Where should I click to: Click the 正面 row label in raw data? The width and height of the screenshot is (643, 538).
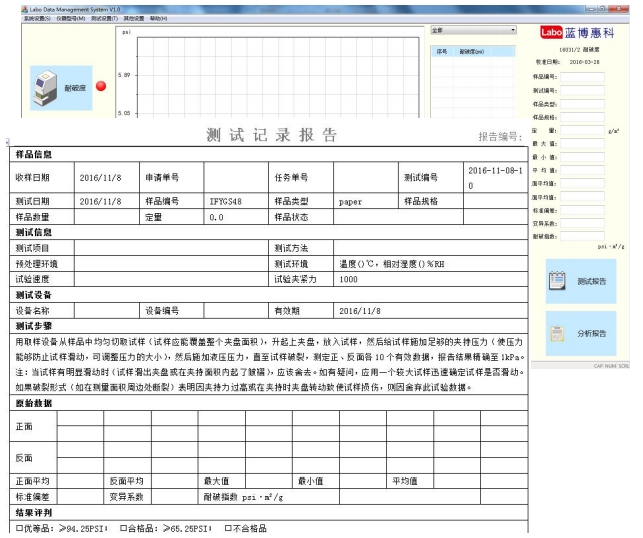click(x=24, y=426)
